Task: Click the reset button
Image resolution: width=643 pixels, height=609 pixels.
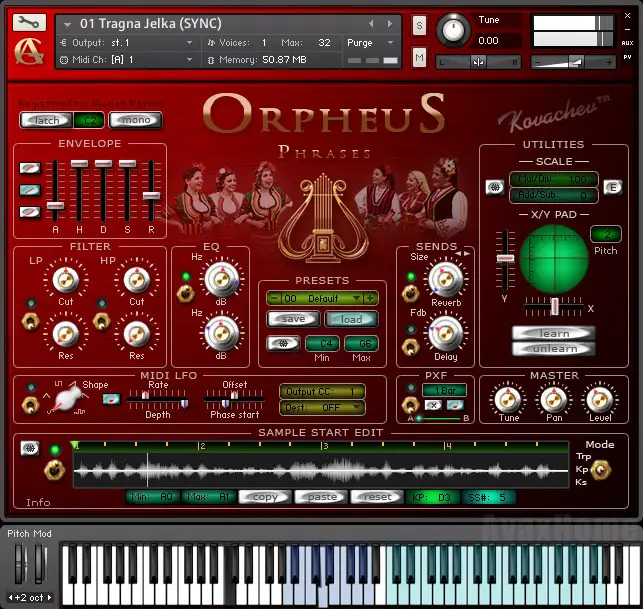Action: 377,497
